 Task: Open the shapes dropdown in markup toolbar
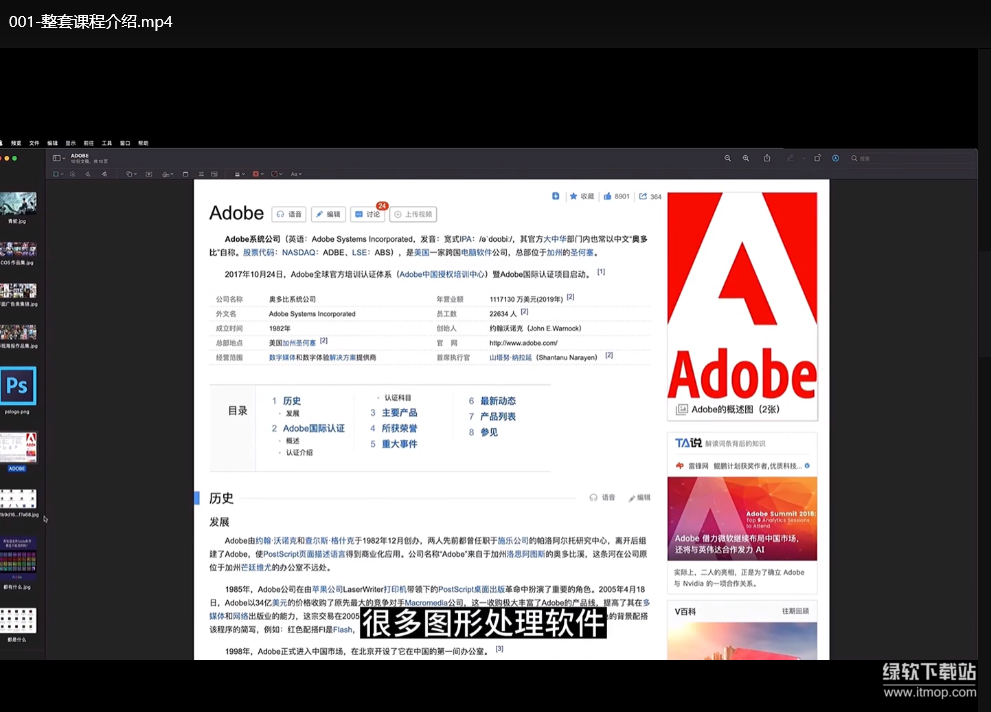pos(130,174)
